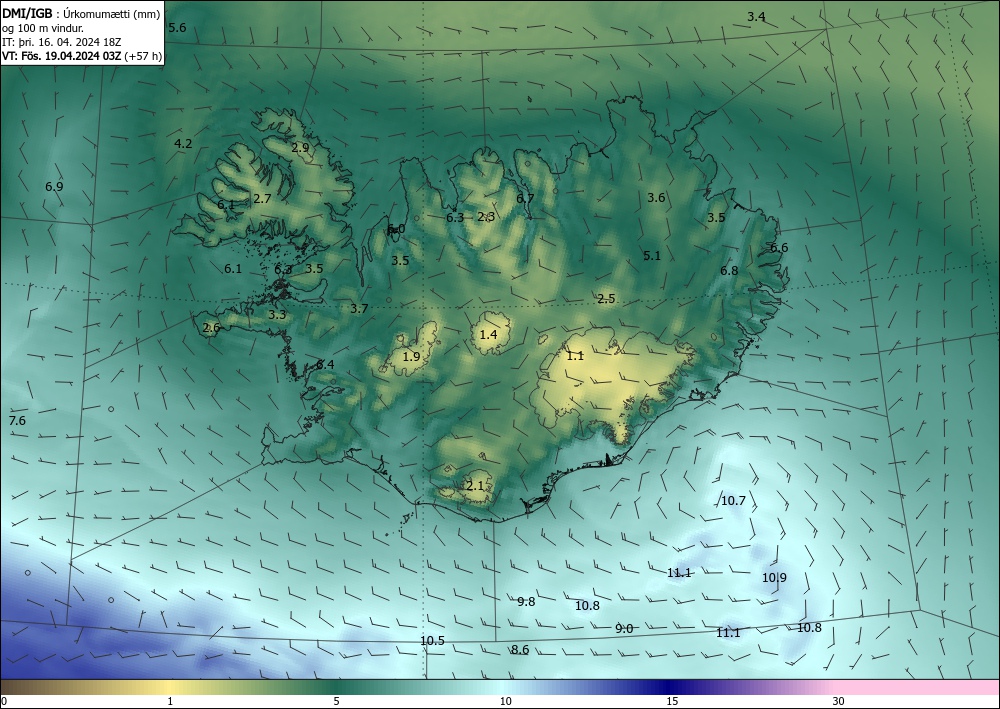The width and height of the screenshot is (1000, 709).
Task: Click the 10.9 value label
Action: pyautogui.click(x=774, y=578)
